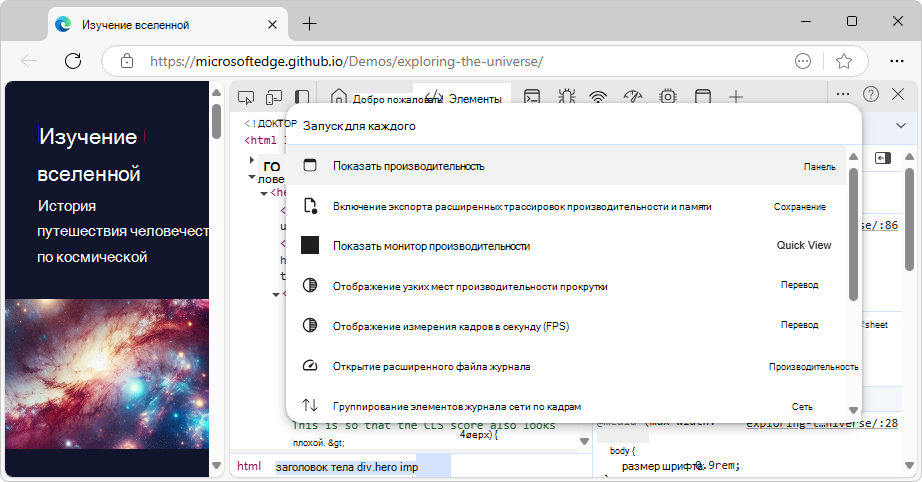Open the Sources bug icon tool

[x=566, y=97]
